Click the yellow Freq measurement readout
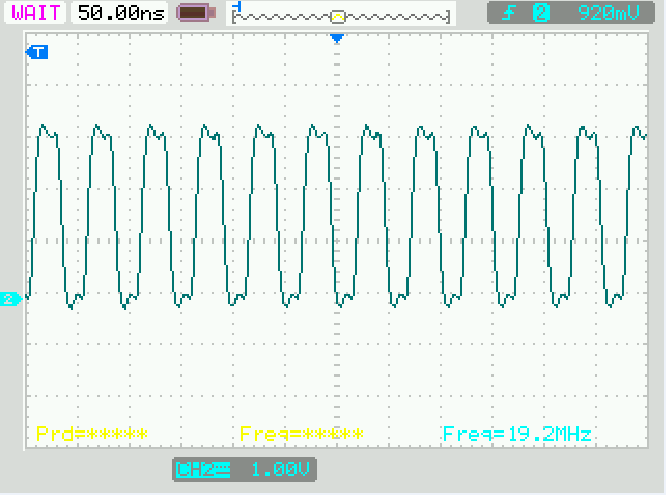Screen dimensions: 666x495 (x=302, y=434)
